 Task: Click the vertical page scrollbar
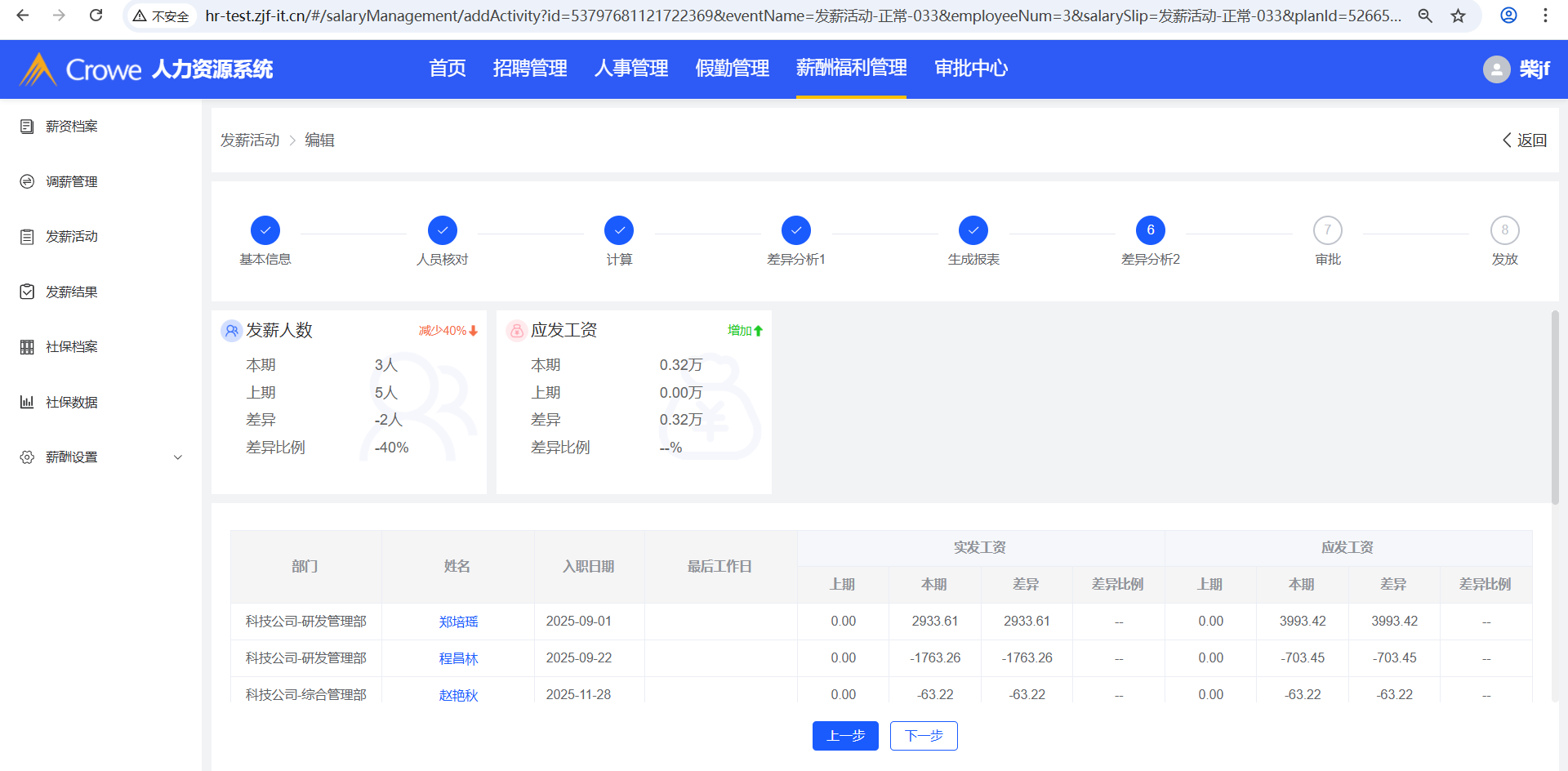point(1555,408)
